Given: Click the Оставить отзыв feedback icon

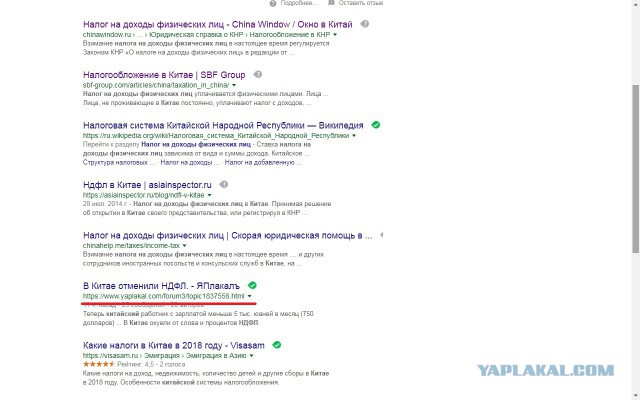Looking at the screenshot, I should [331, 3].
